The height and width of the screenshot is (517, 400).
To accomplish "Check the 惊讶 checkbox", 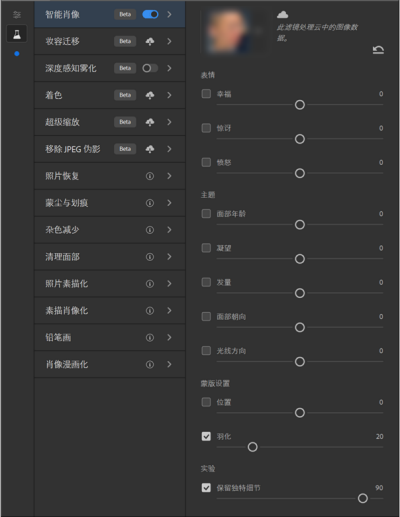I will tap(206, 128).
